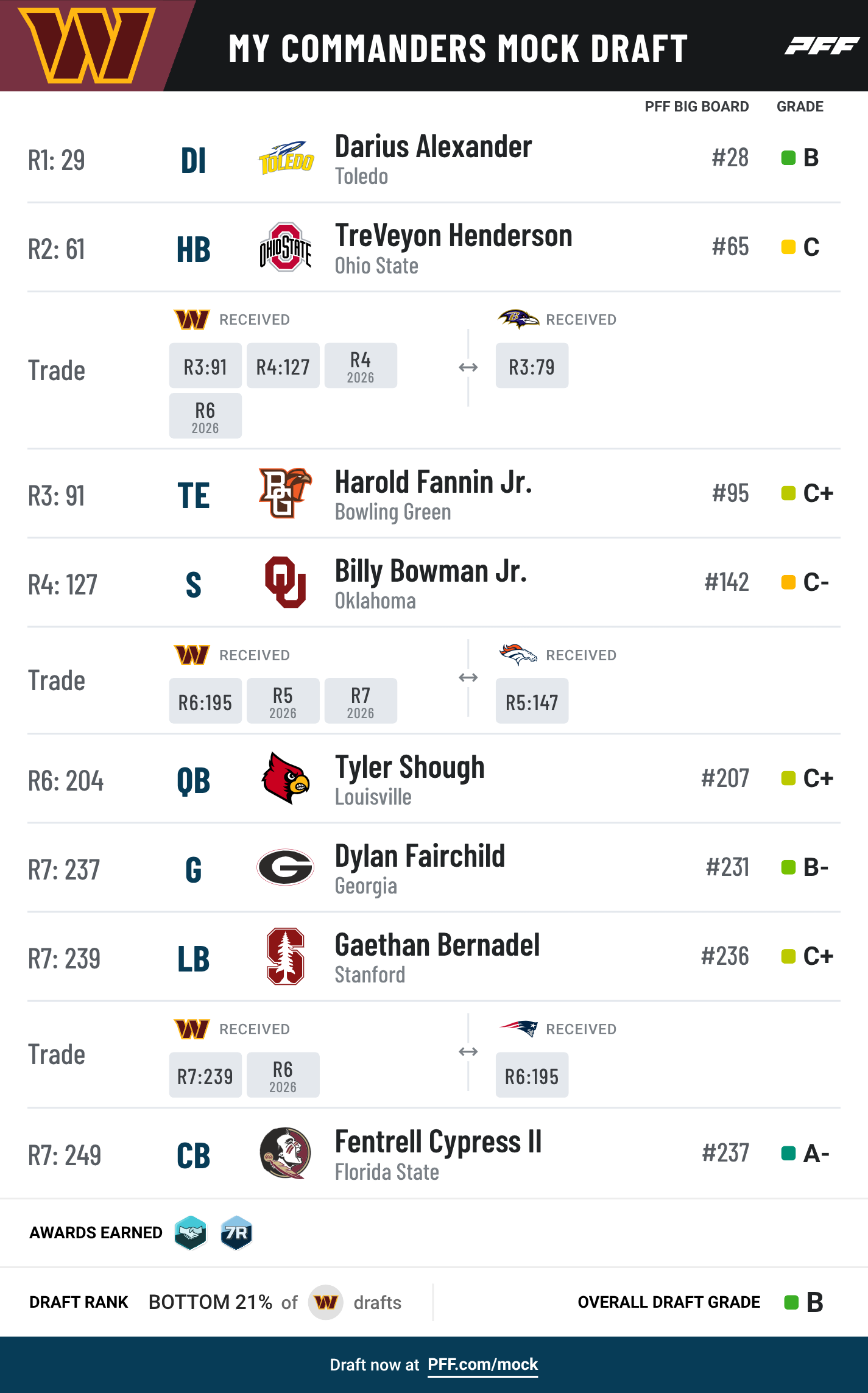Image resolution: width=868 pixels, height=1393 pixels.
Task: Click the Broncos logo in second trade
Action: 518,654
